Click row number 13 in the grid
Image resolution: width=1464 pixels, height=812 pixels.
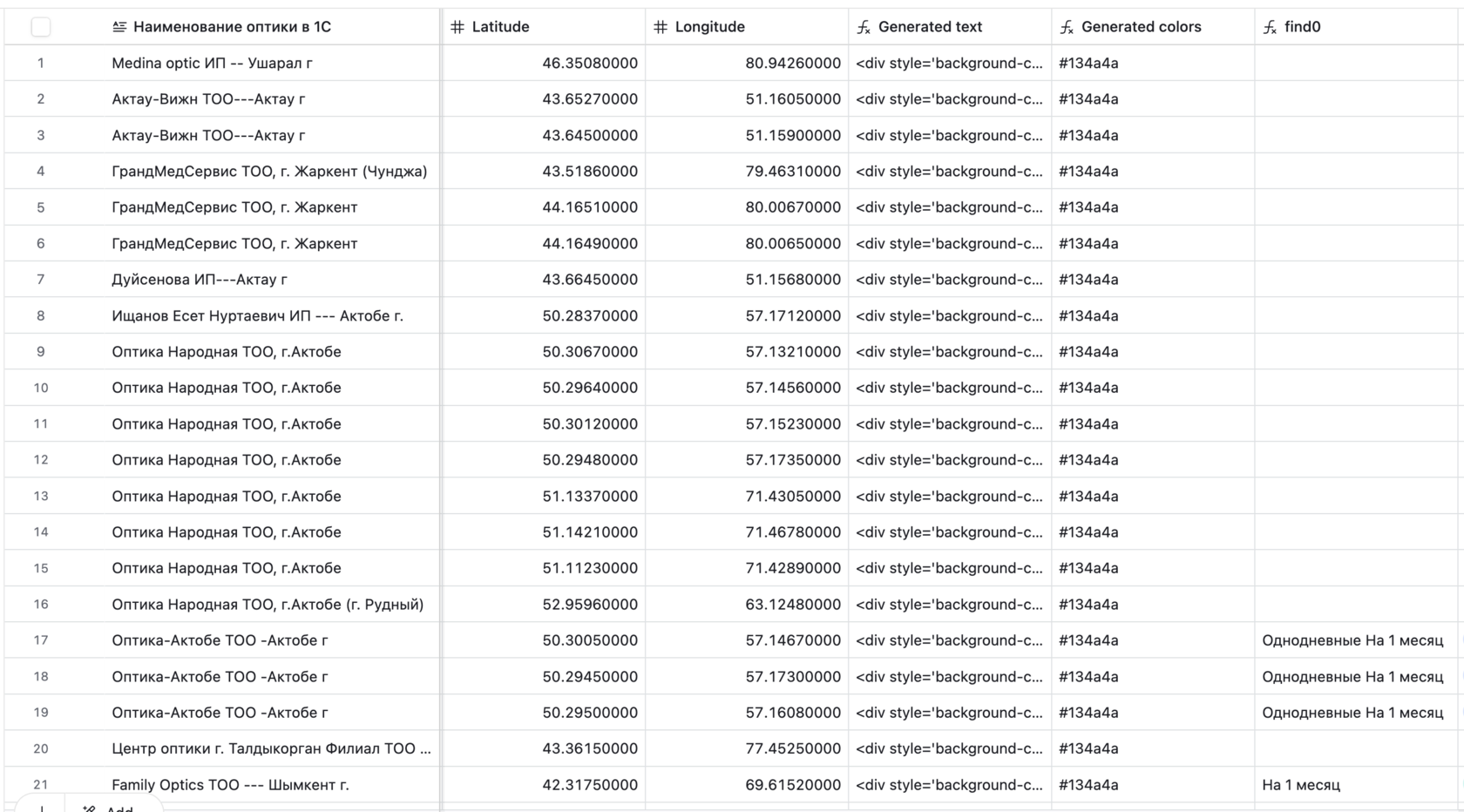click(41, 497)
